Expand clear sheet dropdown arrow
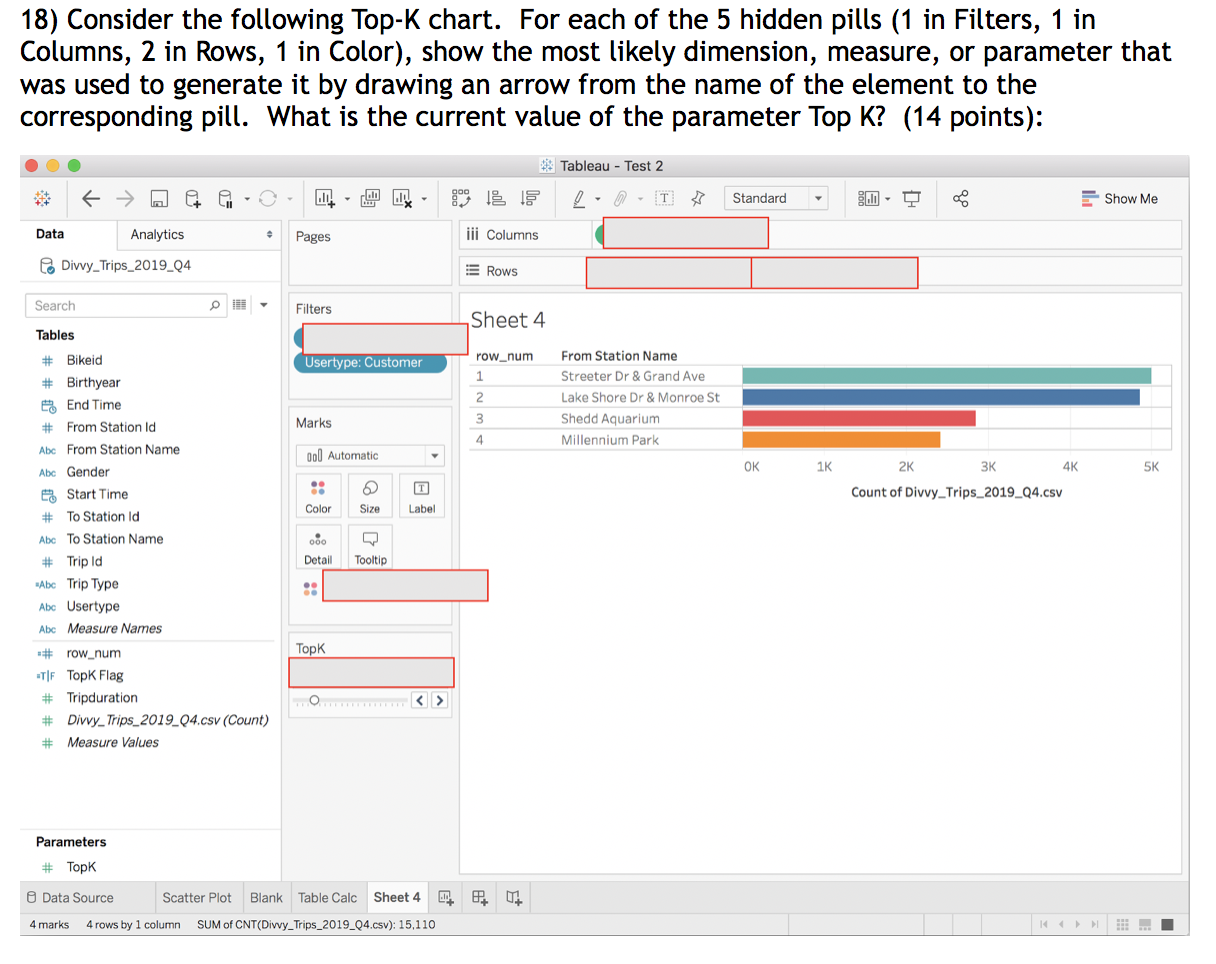 point(424,199)
